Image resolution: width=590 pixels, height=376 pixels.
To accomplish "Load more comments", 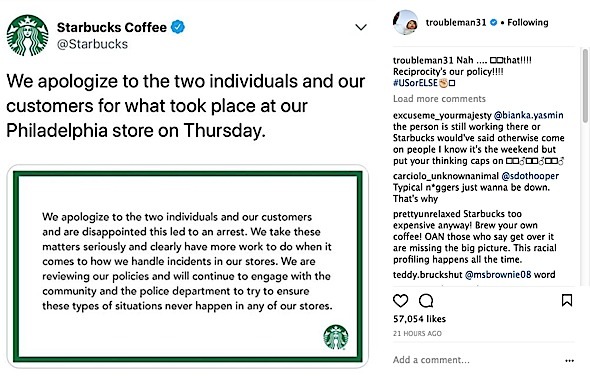I will (439, 99).
